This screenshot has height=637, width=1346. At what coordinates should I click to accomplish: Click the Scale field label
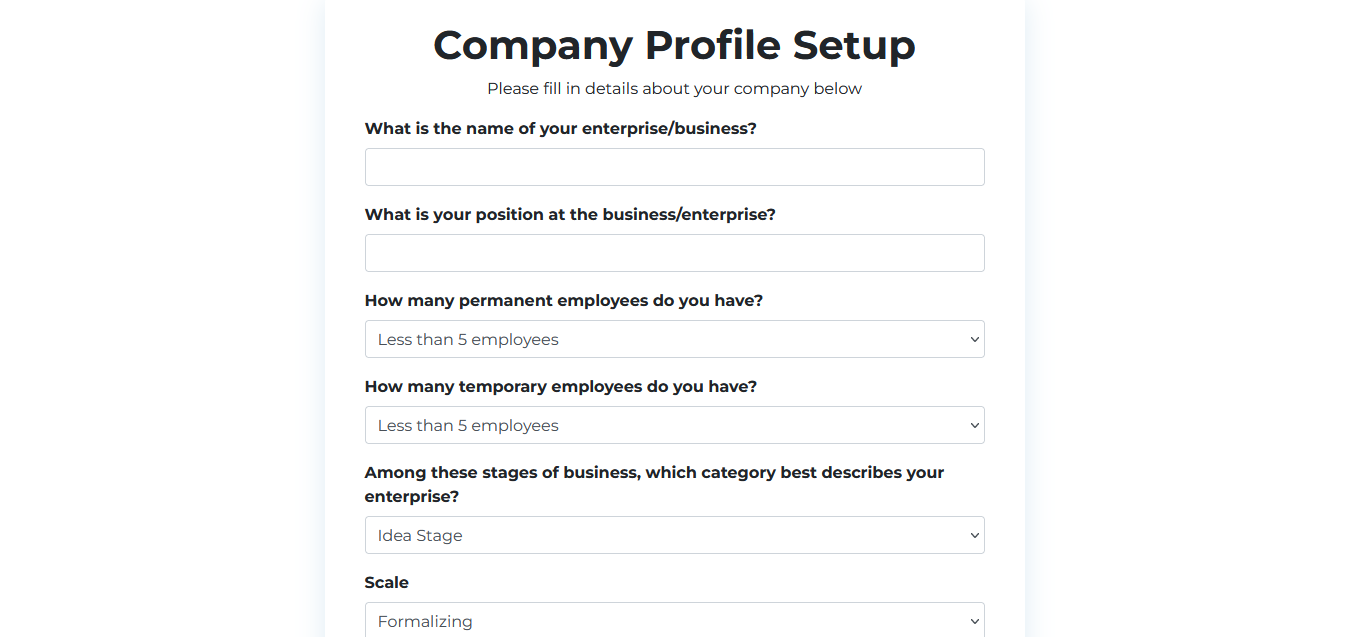[387, 583]
